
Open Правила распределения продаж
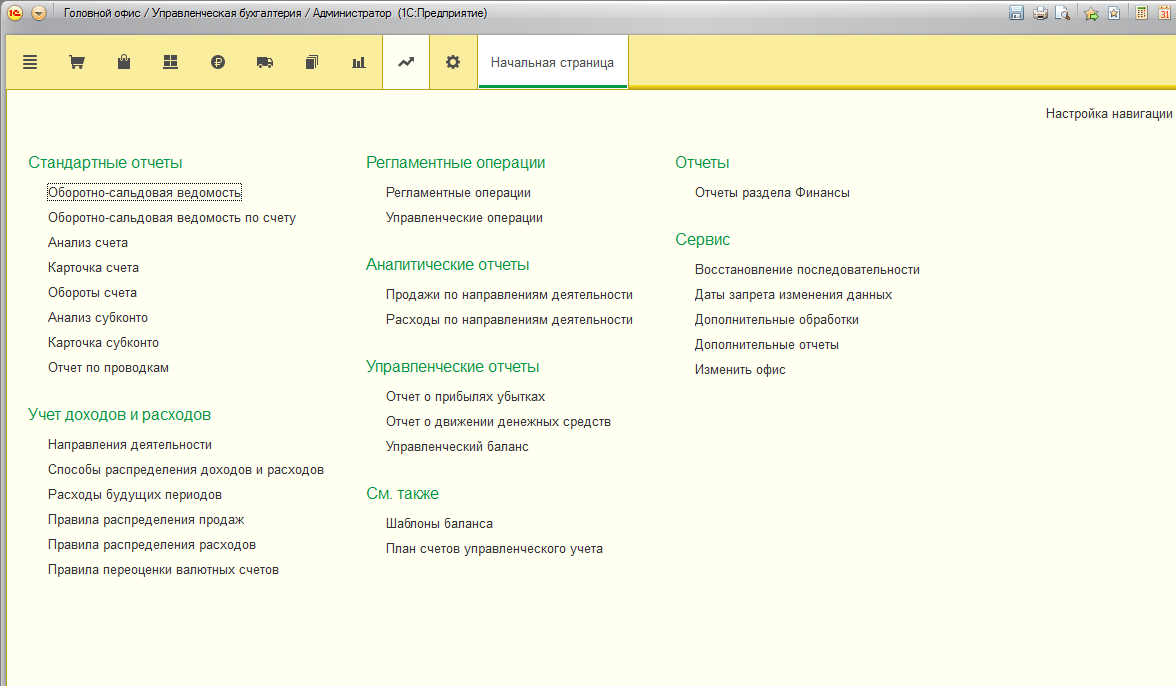(146, 520)
